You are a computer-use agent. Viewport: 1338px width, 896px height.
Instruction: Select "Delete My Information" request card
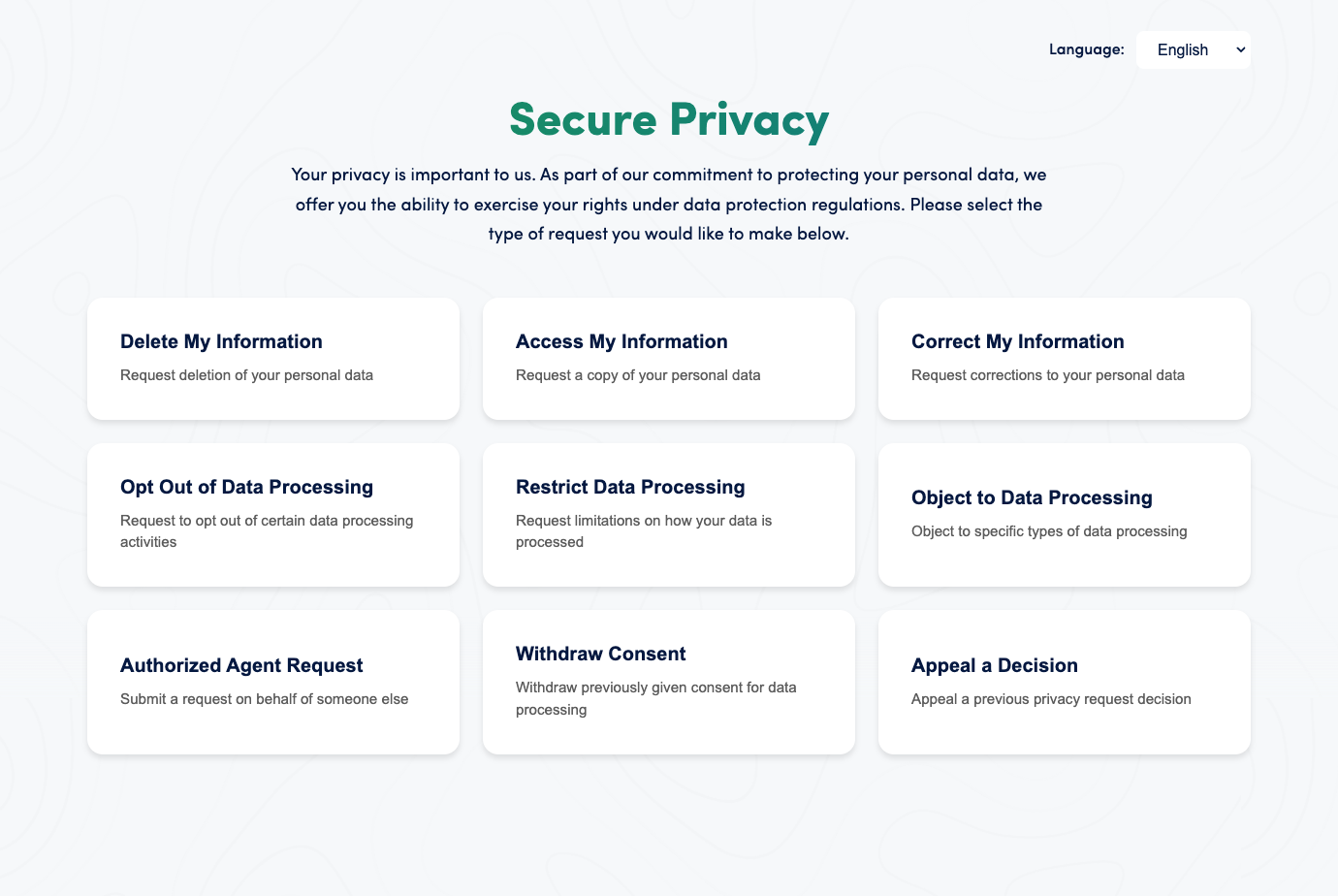point(272,359)
